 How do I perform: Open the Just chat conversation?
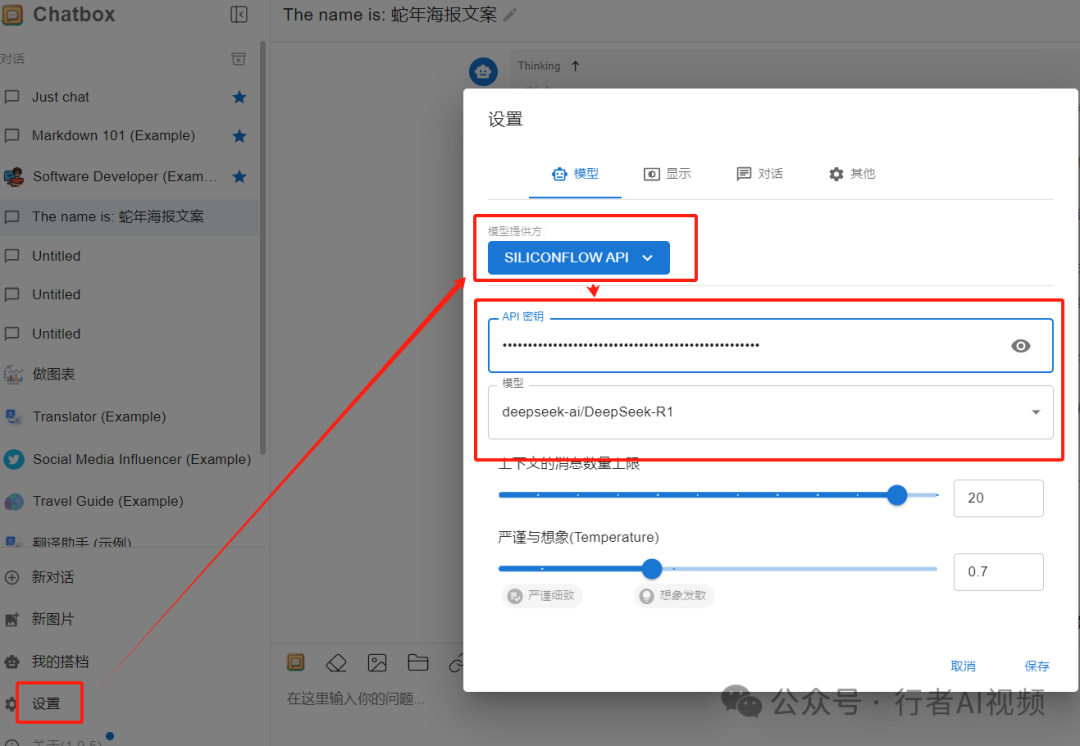(129, 97)
